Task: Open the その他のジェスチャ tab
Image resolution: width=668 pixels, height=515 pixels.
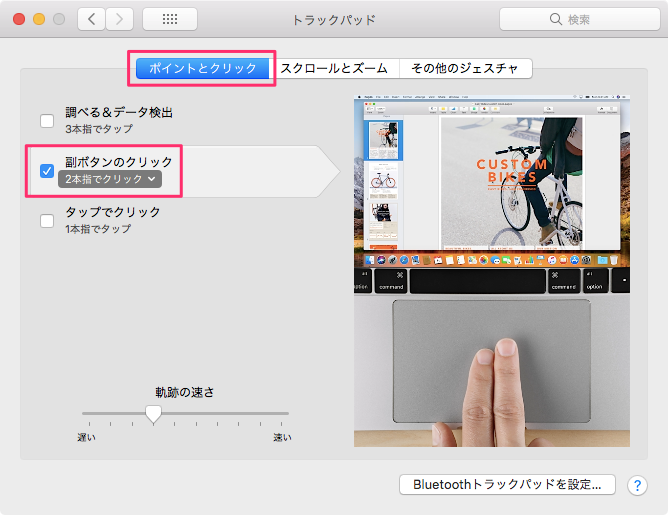Action: (x=465, y=68)
